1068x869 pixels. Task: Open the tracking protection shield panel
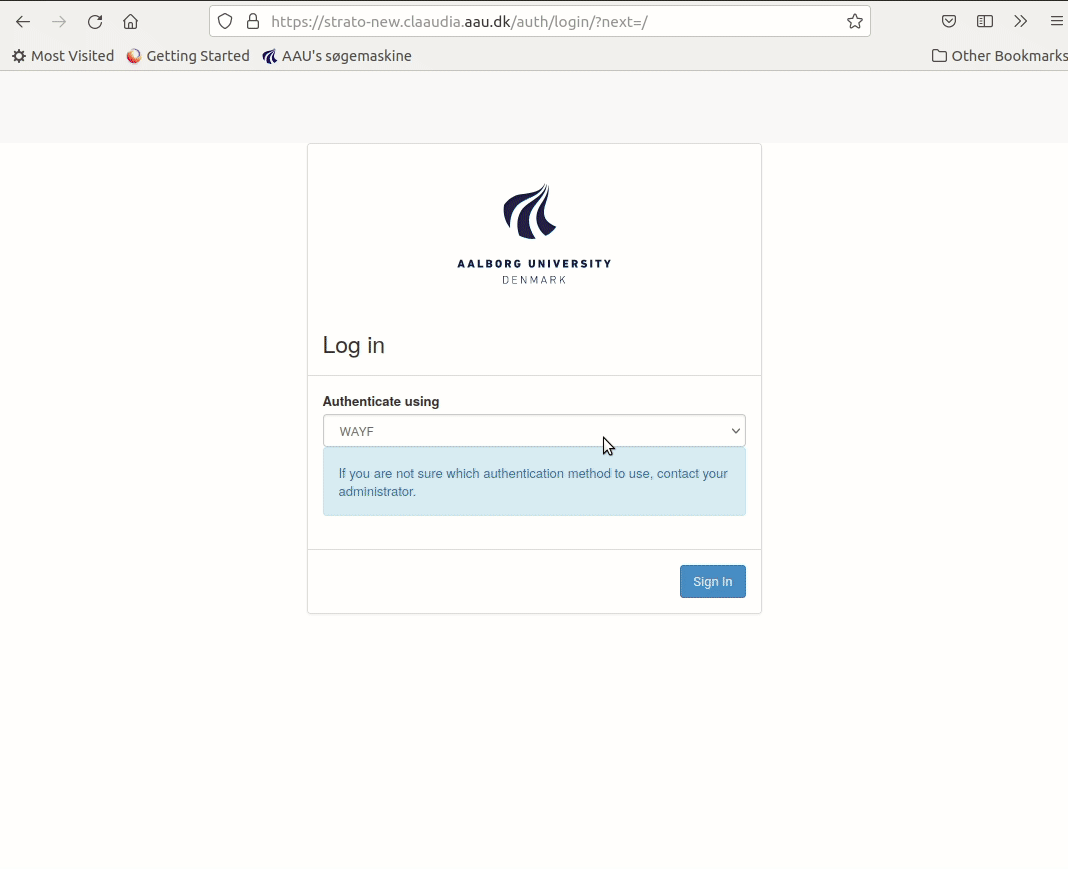tap(225, 21)
